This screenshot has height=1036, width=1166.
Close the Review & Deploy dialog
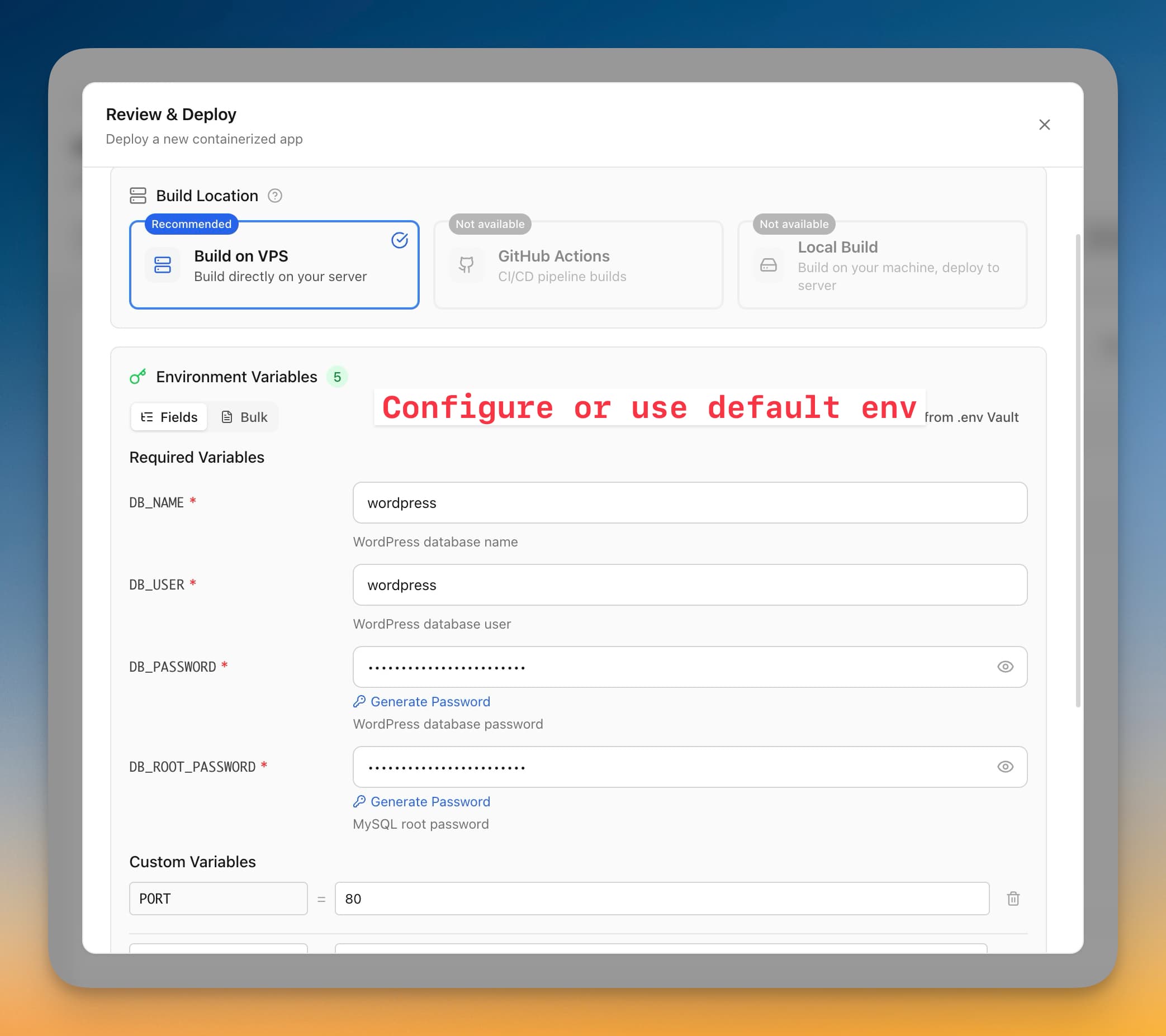[1045, 124]
